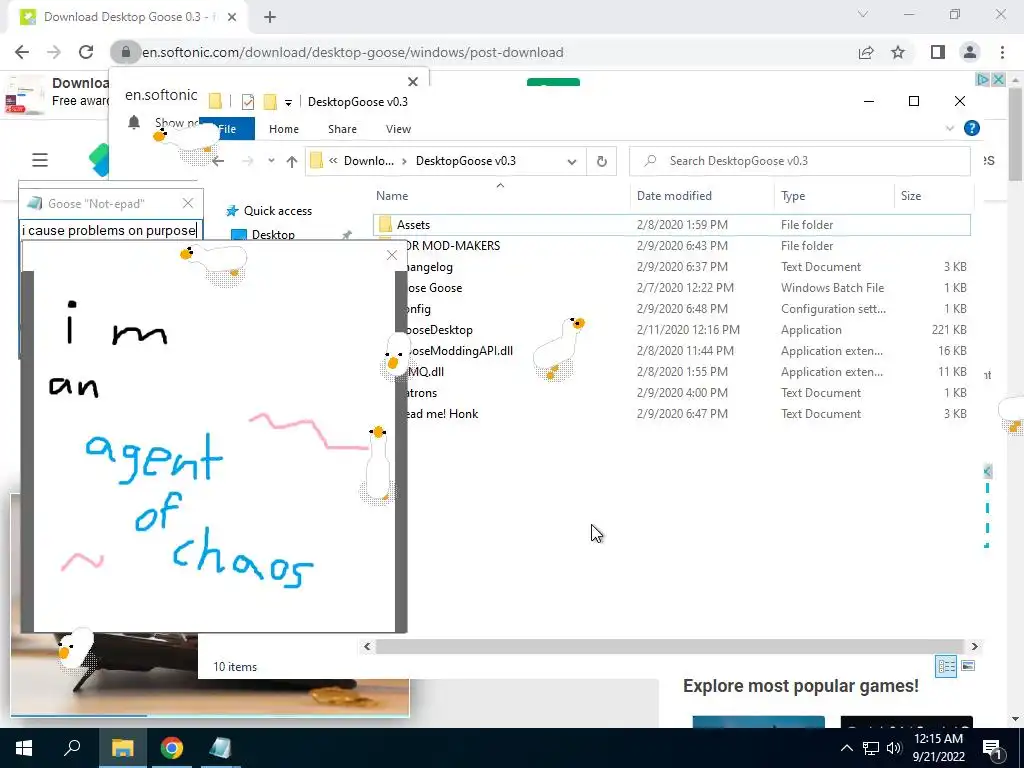Open Customize Quick Access Toolbar dropdown

(x=288, y=102)
